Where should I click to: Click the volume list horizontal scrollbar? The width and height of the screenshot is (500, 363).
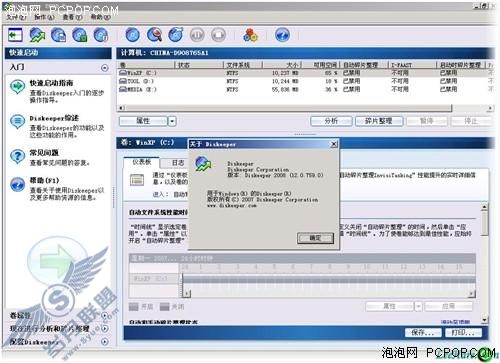289,108
